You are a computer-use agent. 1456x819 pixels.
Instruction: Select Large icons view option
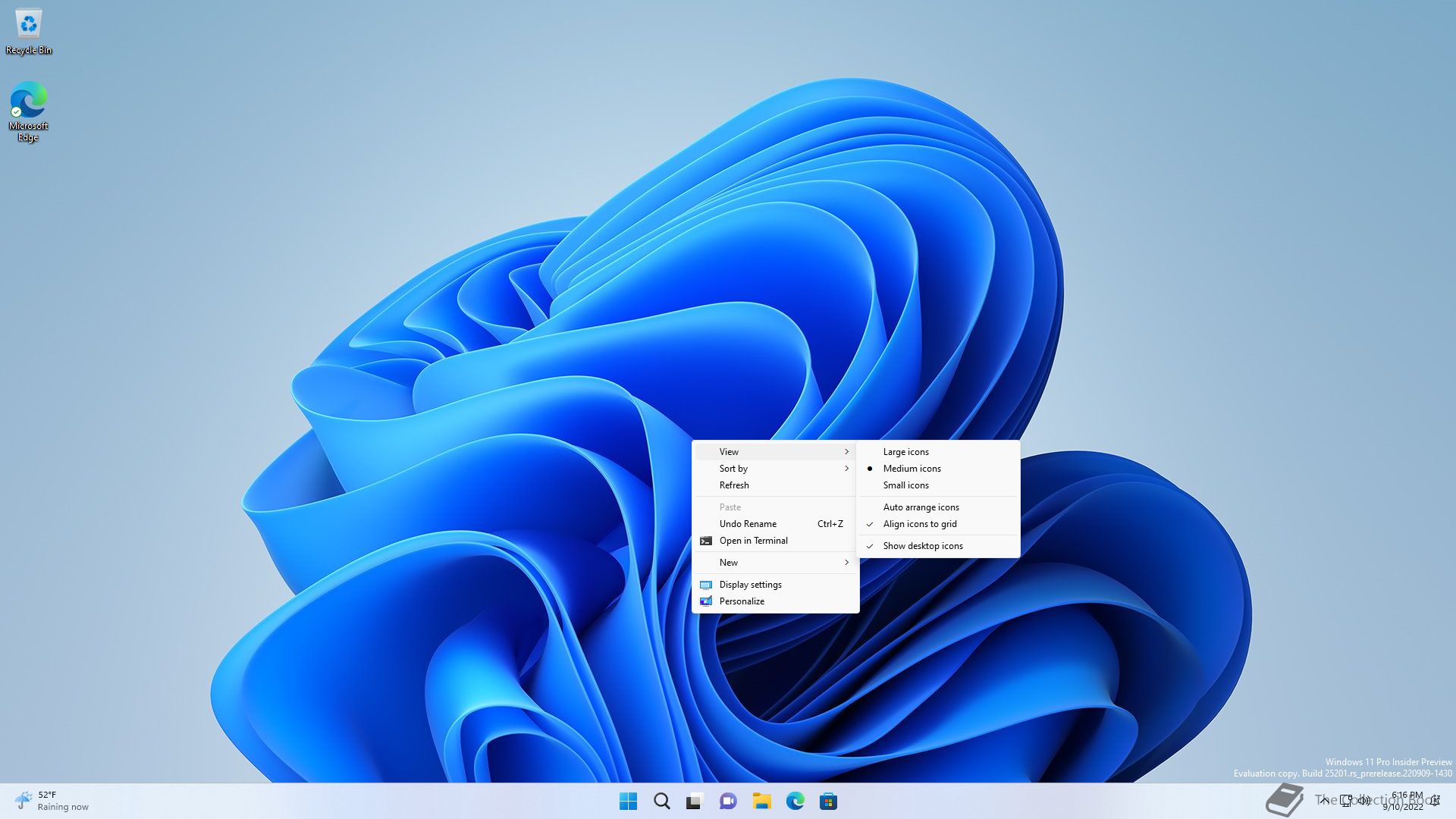(938, 452)
